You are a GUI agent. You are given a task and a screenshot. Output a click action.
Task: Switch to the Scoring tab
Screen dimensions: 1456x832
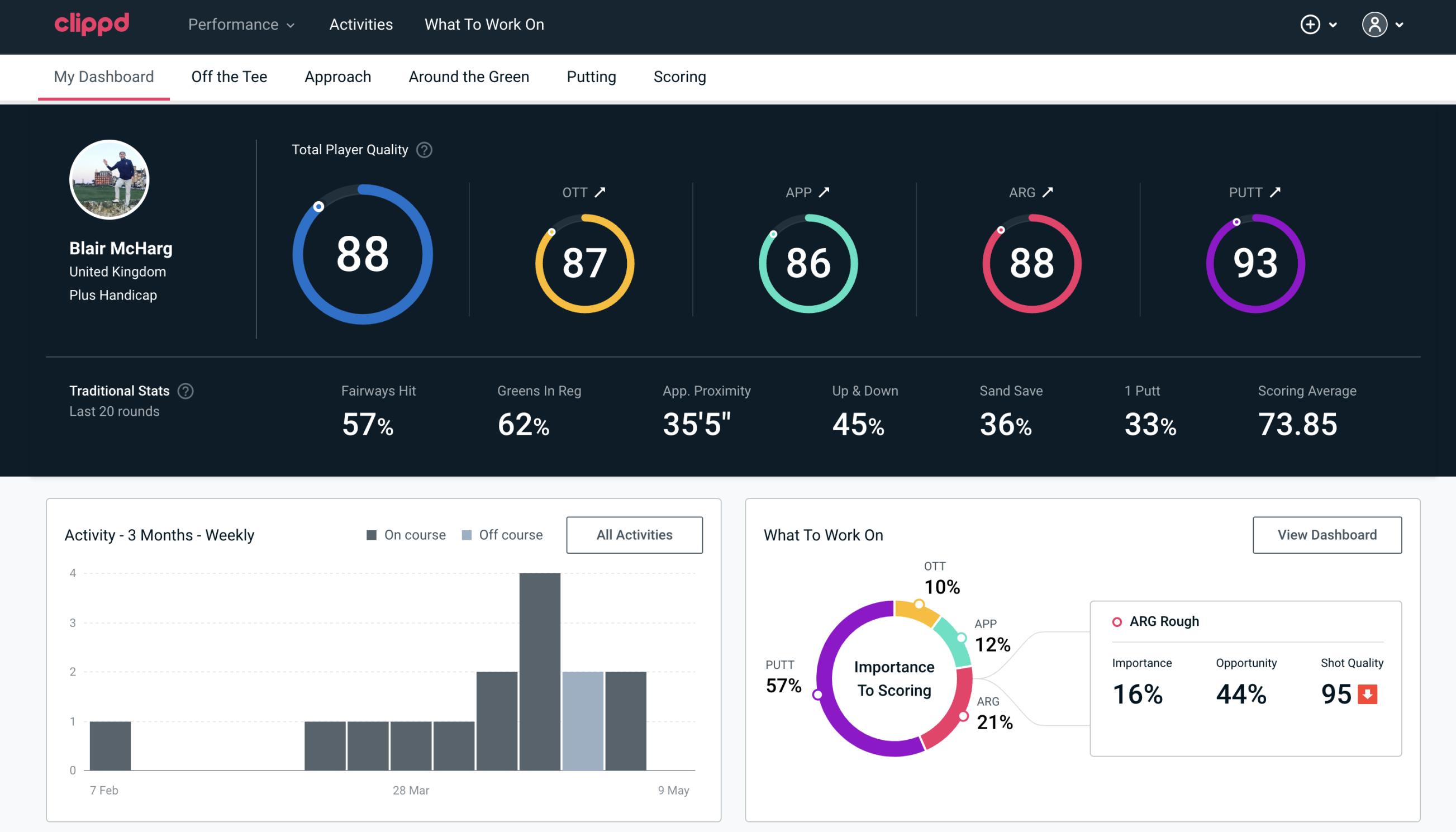[679, 76]
